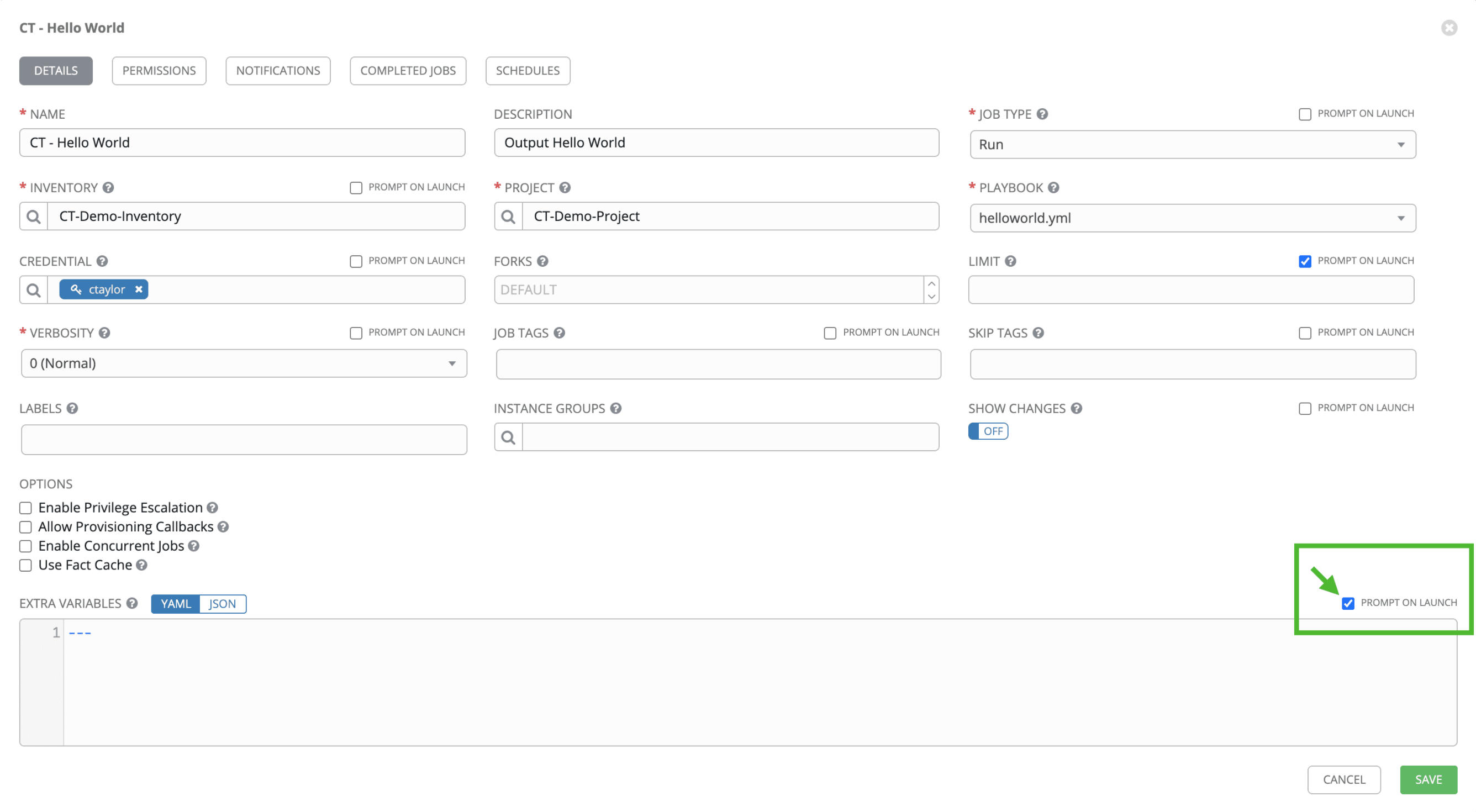
Task: Open the Job Type help icon
Action: (1042, 114)
